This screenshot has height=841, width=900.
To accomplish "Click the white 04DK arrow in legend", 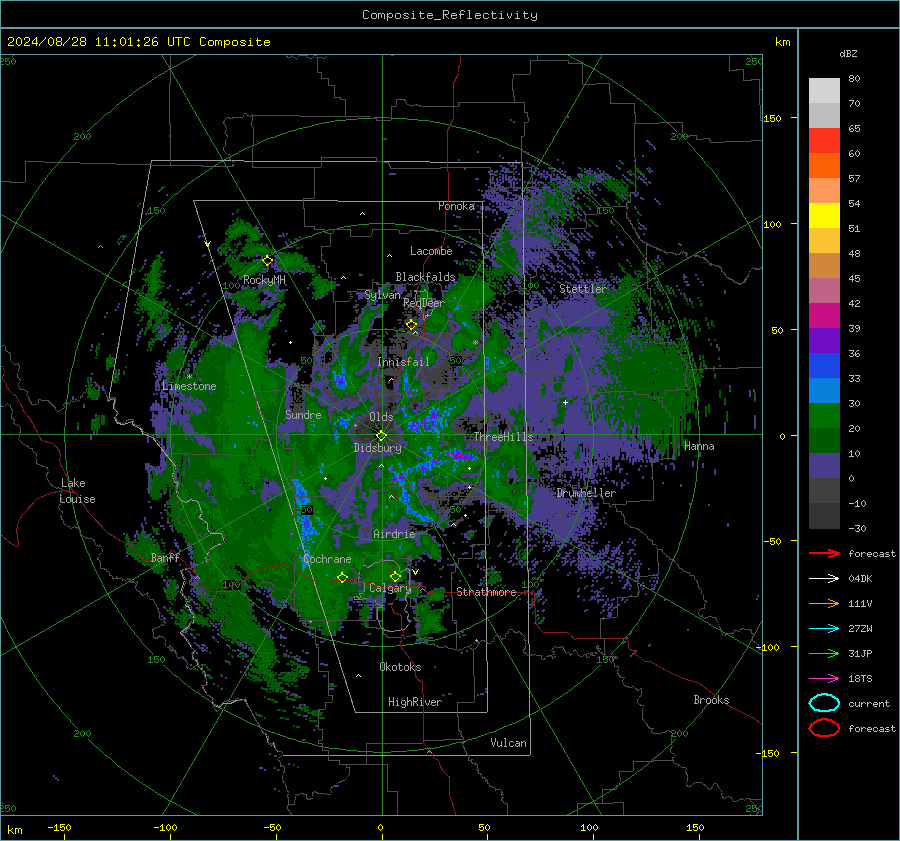I will (824, 578).
